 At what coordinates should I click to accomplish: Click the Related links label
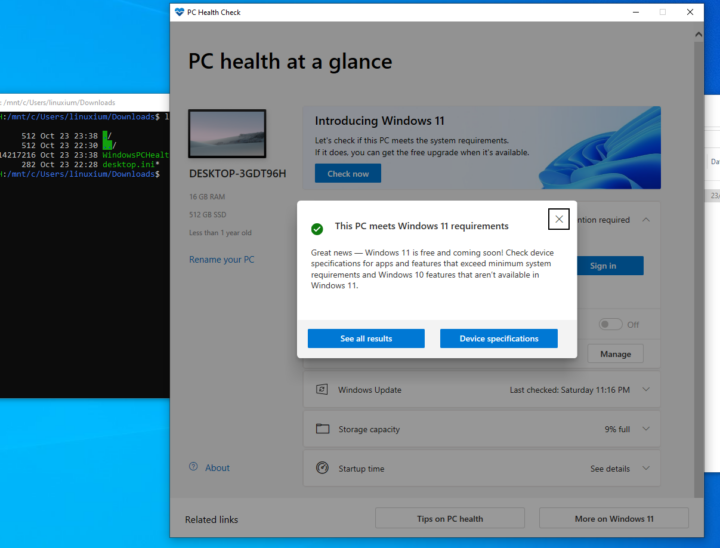coord(211,520)
